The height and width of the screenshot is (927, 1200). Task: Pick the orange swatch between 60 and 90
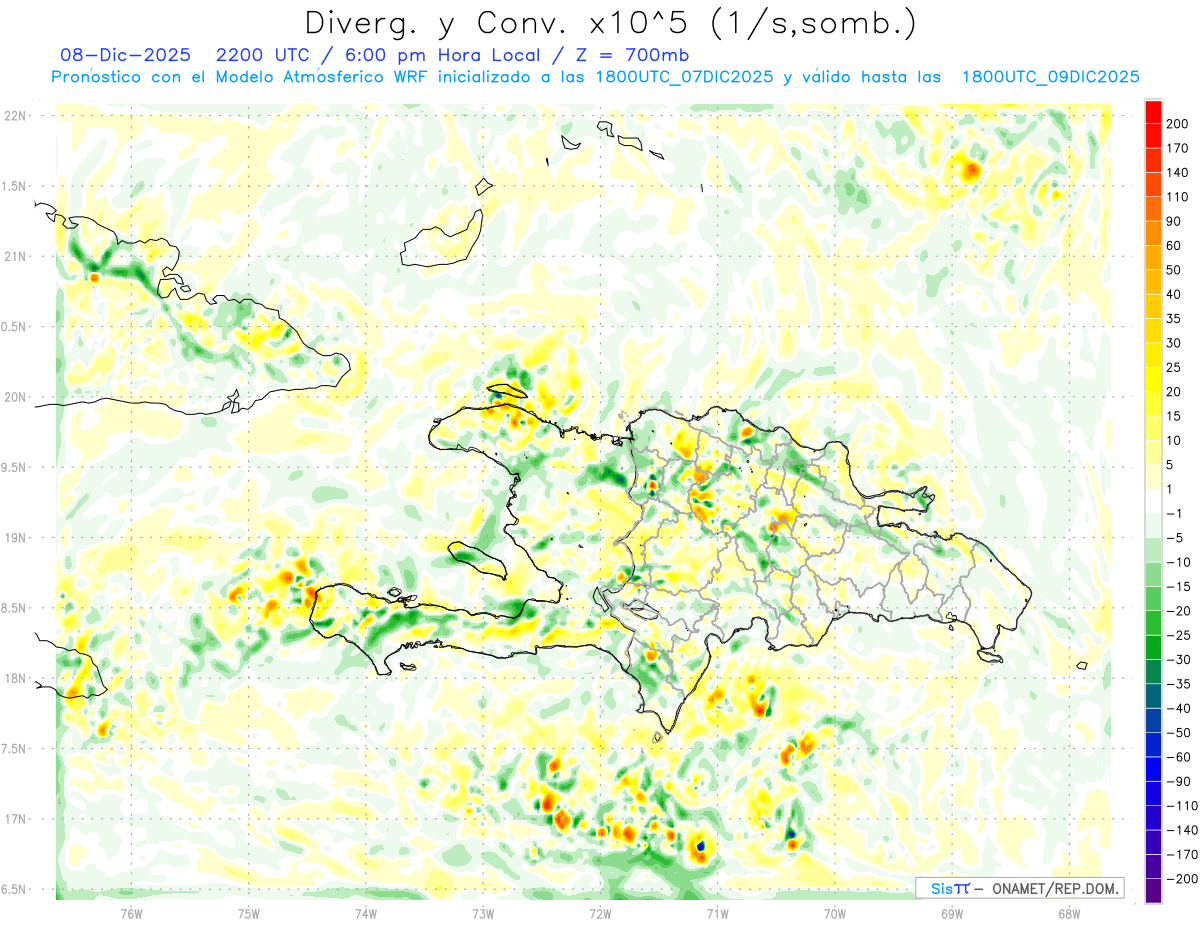[x=1153, y=234]
